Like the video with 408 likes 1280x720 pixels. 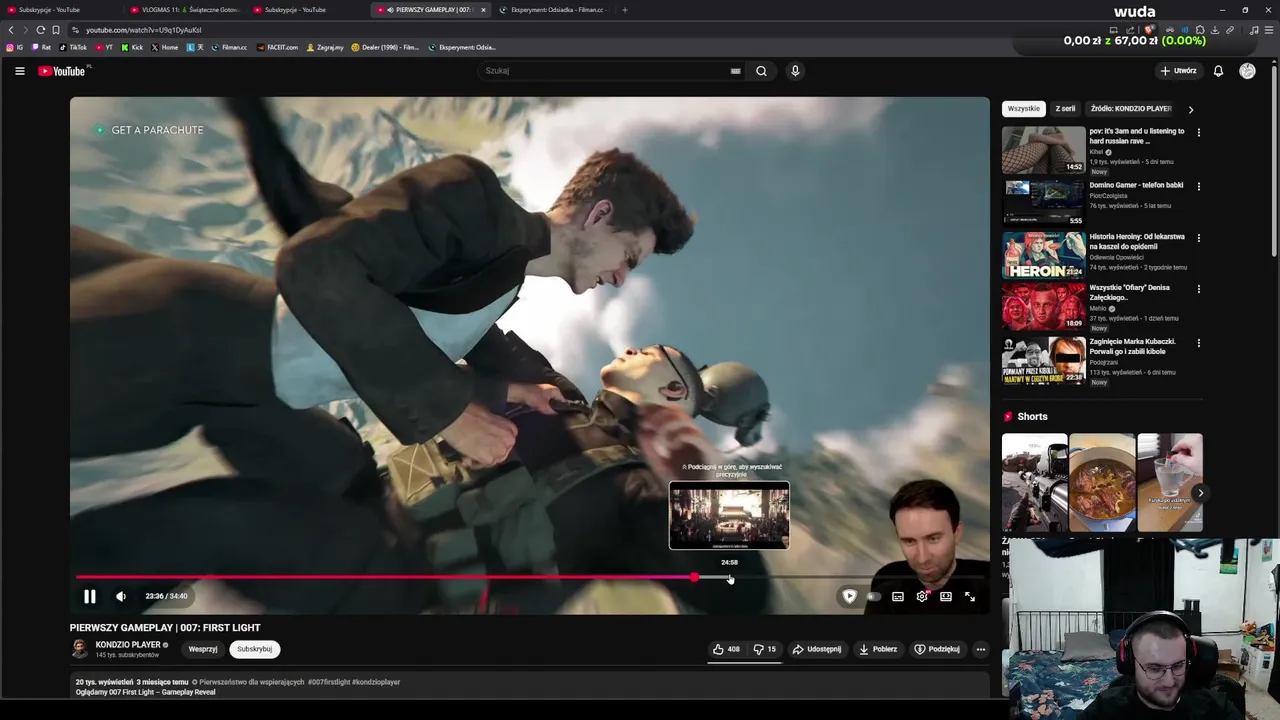[726, 649]
